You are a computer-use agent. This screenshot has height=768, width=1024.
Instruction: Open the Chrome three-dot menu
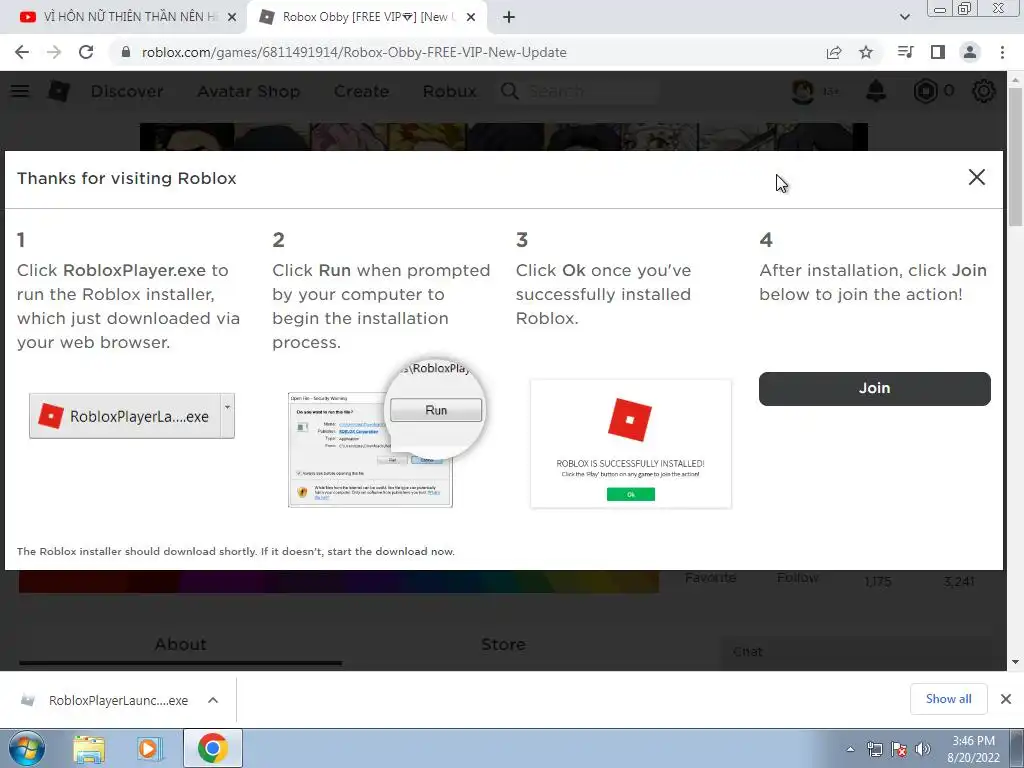pos(1002,52)
